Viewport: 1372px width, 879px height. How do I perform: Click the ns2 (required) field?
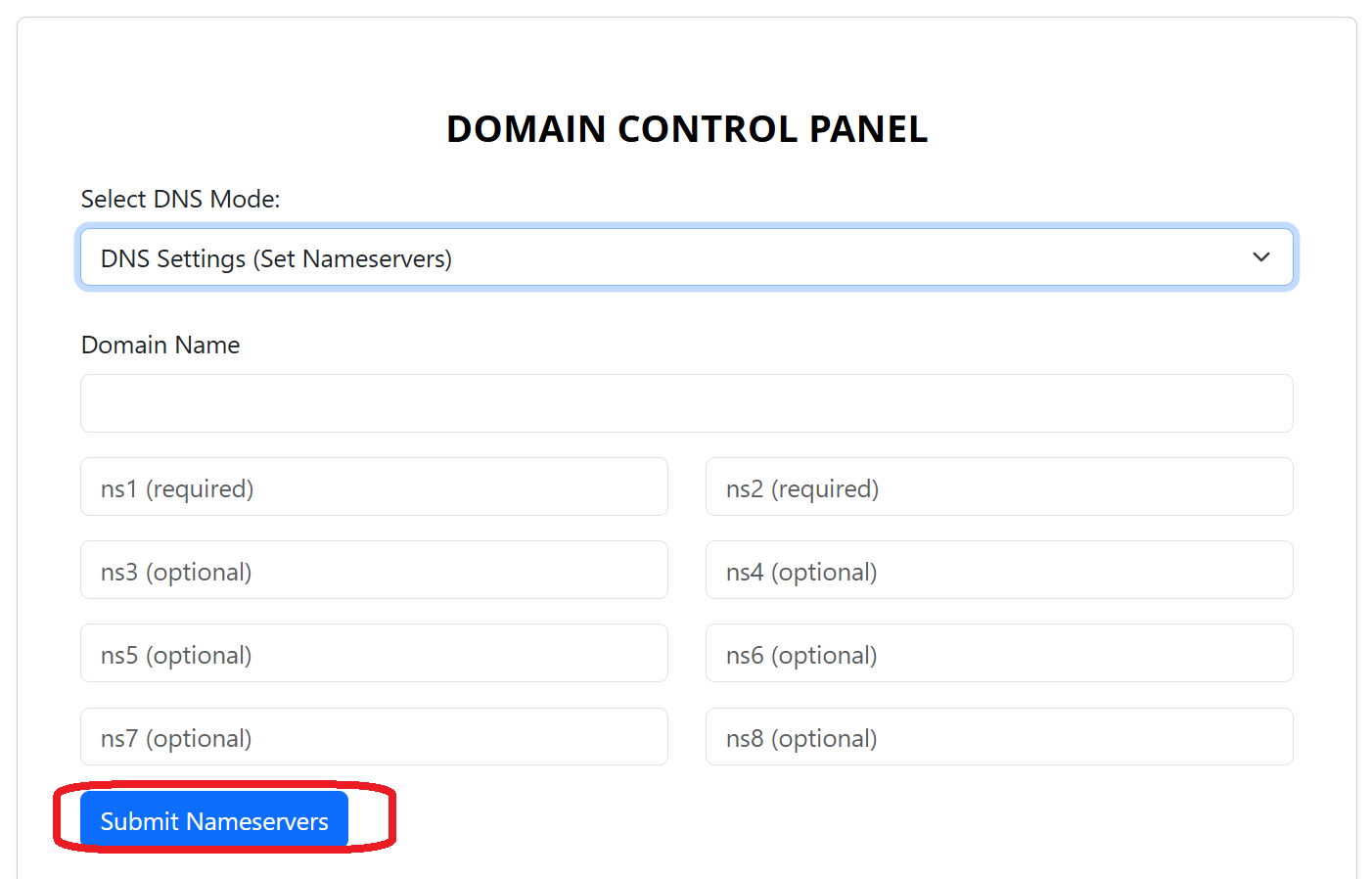pyautogui.click(x=999, y=486)
